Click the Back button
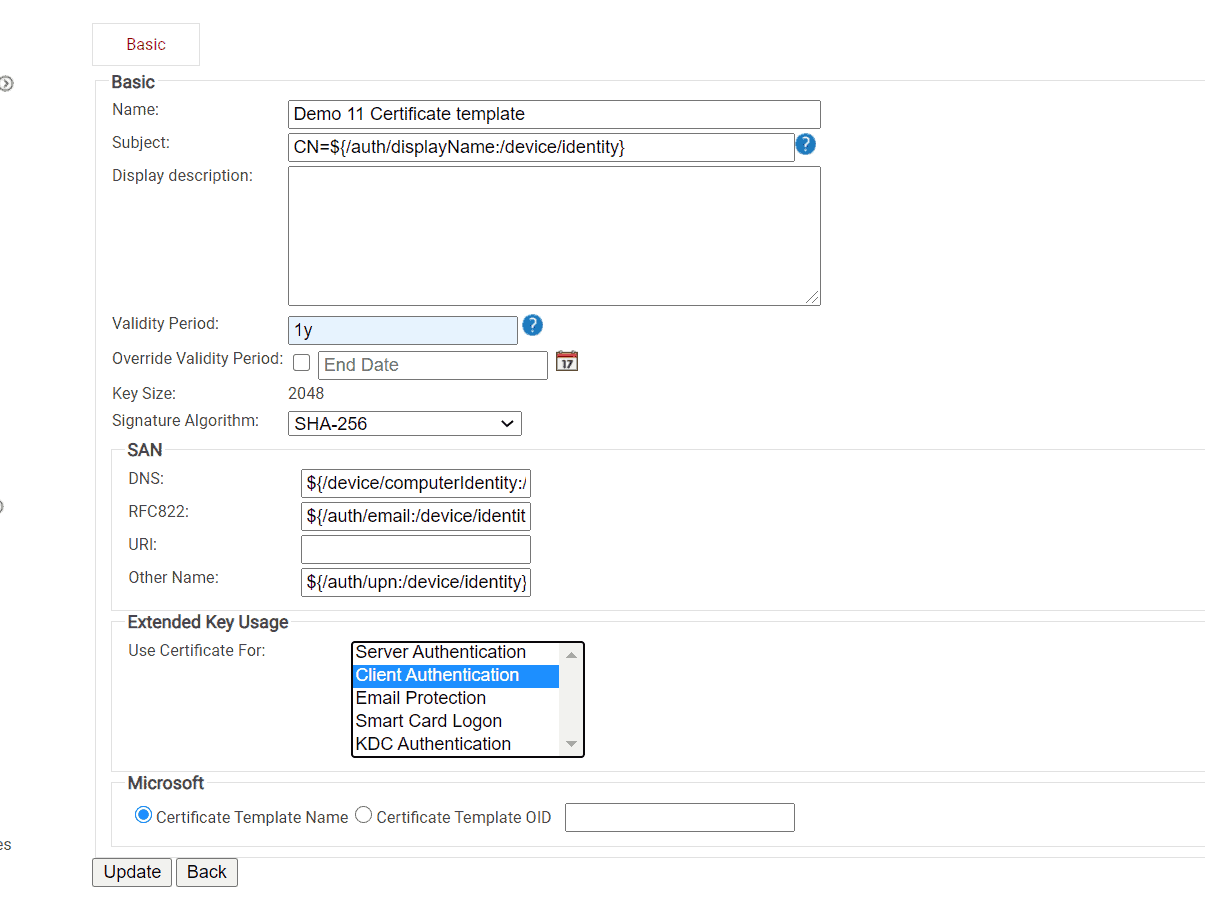 tap(207, 872)
